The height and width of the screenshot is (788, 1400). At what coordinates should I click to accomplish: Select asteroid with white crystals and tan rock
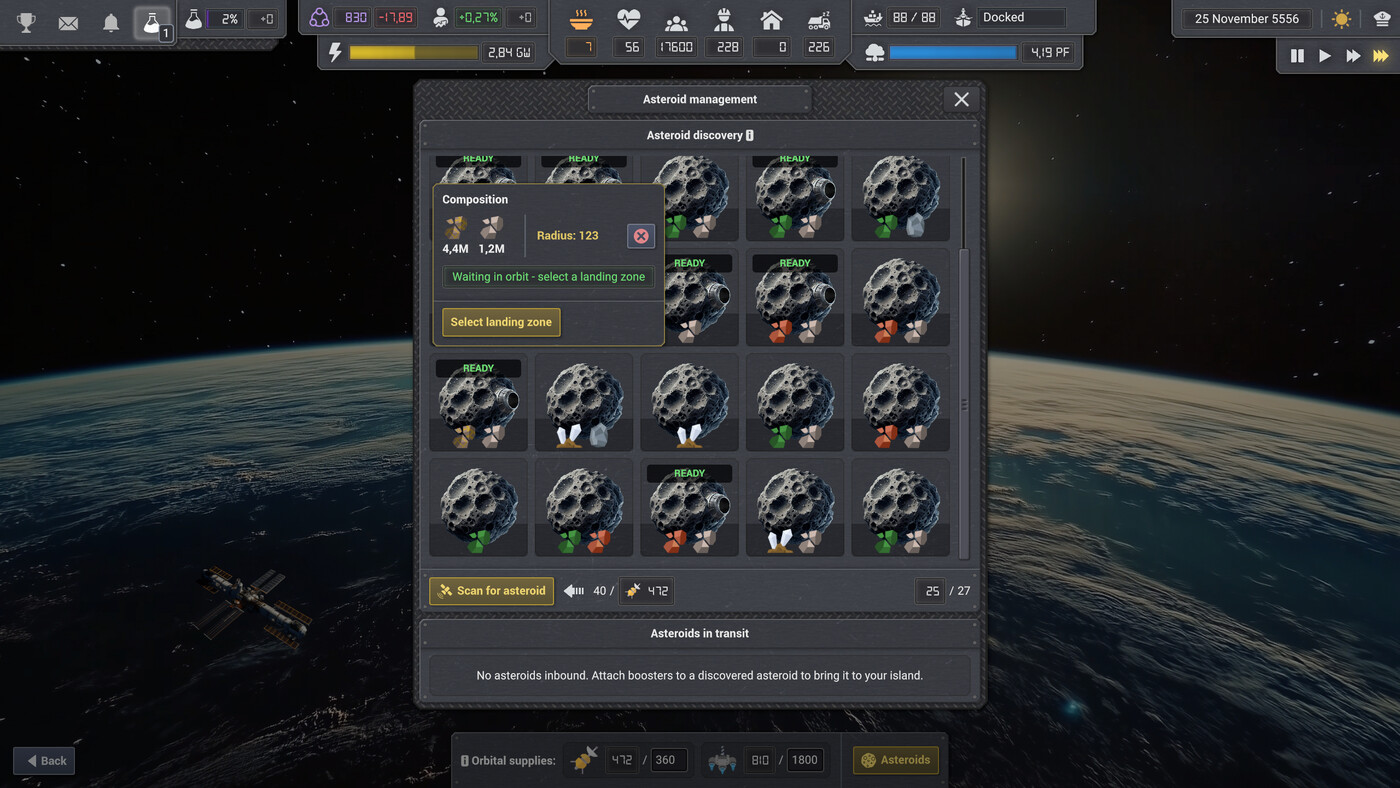pyautogui.click(x=795, y=507)
